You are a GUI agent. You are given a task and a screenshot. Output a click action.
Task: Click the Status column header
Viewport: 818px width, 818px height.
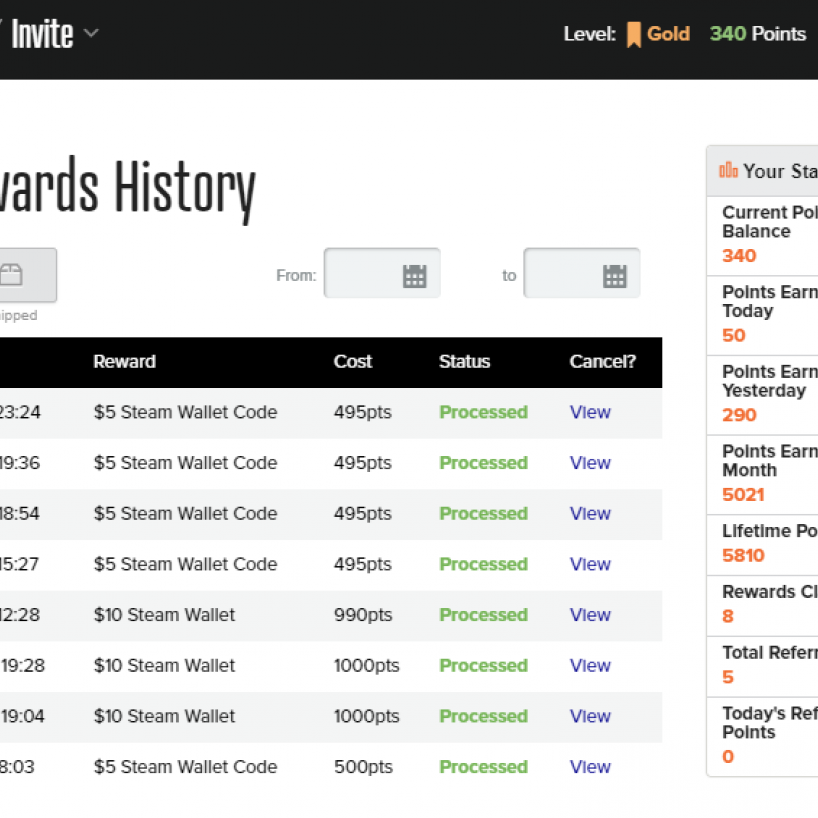(x=464, y=362)
